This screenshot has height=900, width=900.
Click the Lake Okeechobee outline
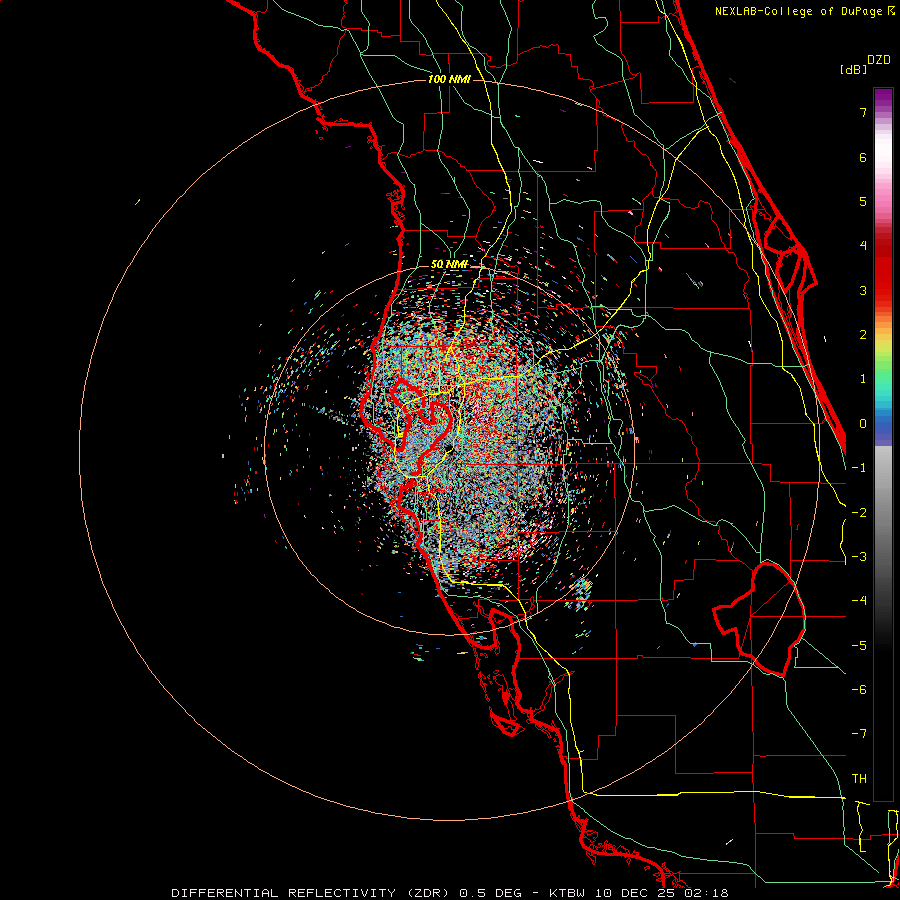[759, 619]
